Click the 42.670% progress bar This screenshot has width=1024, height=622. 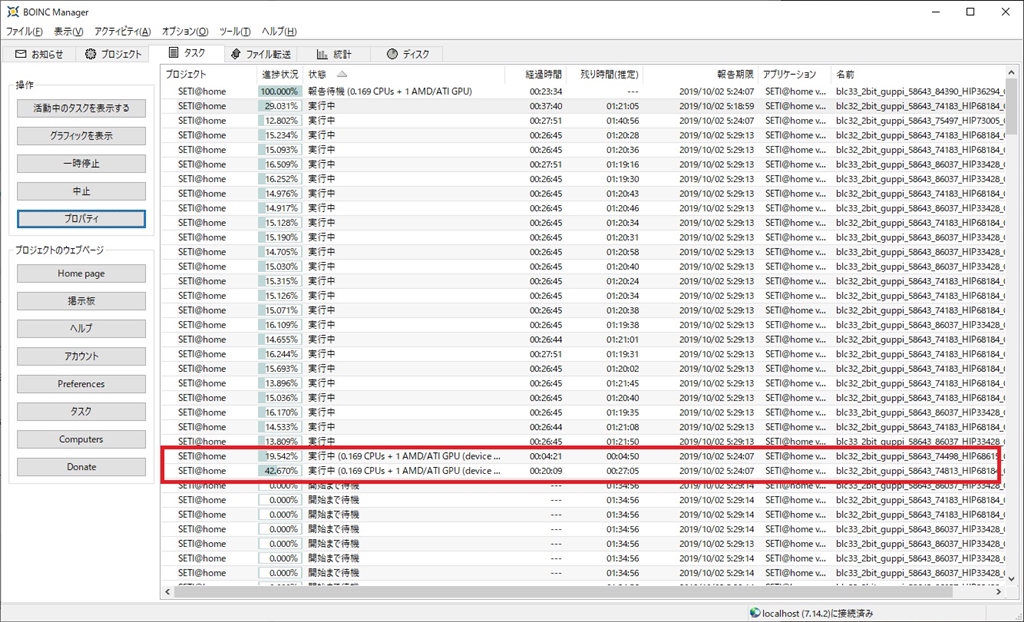pos(280,470)
